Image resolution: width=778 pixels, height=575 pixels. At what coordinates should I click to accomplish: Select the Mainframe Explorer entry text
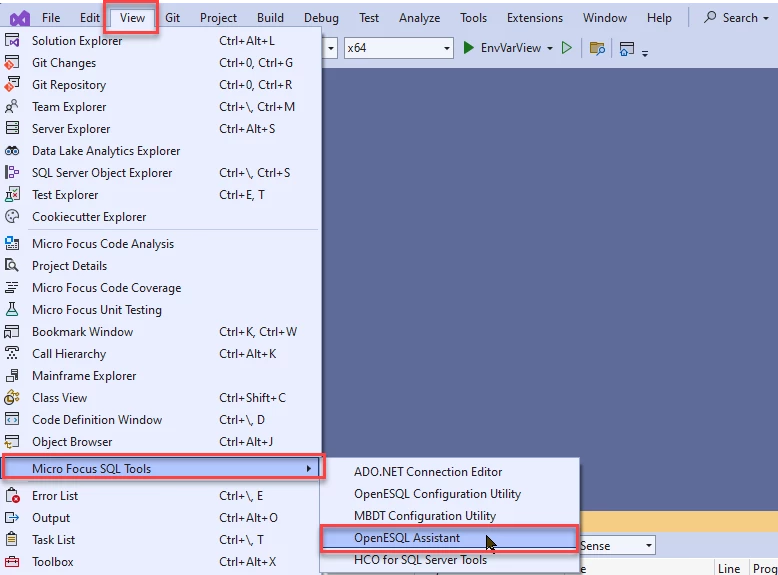click(84, 376)
